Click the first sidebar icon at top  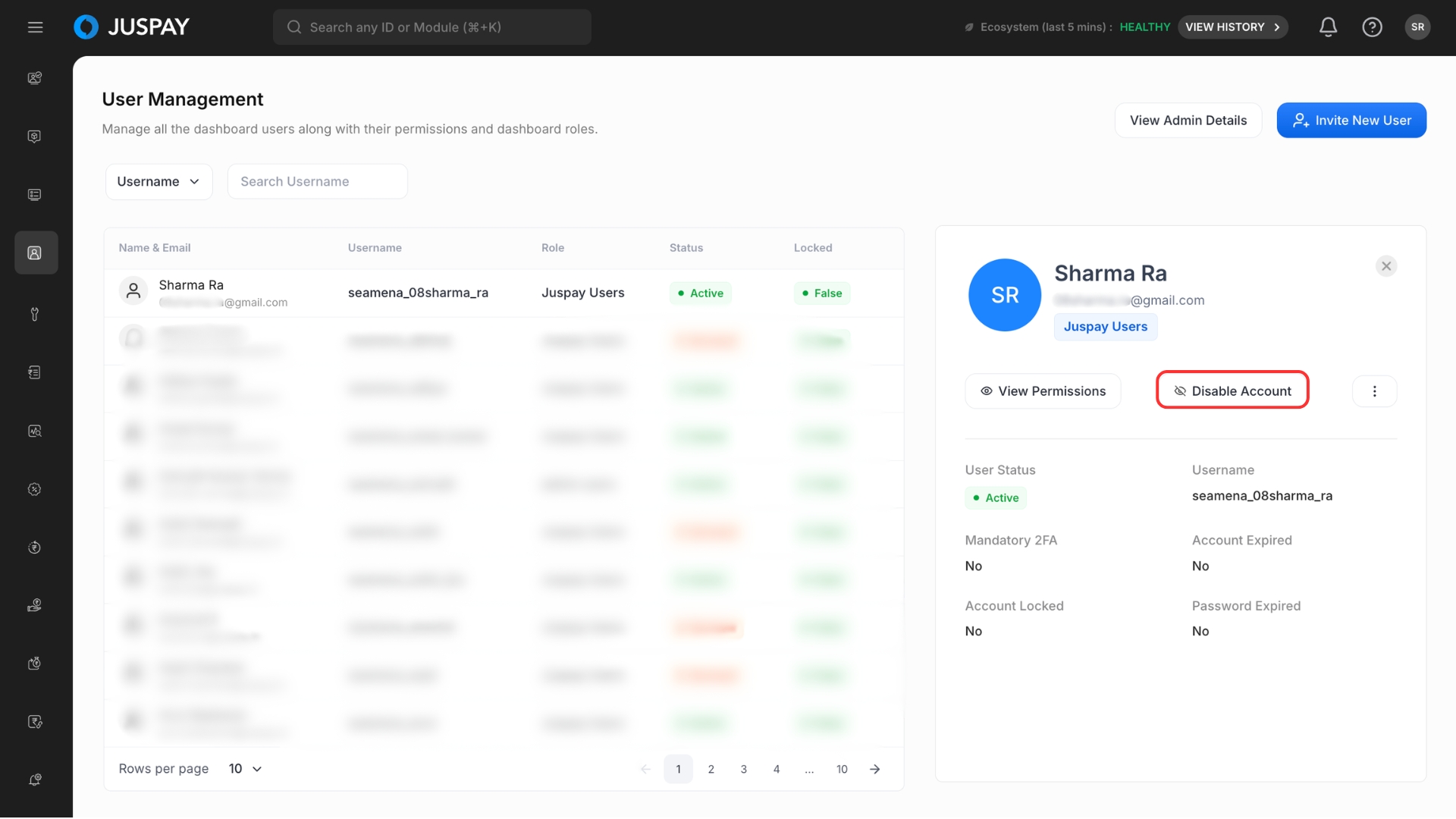point(35,78)
